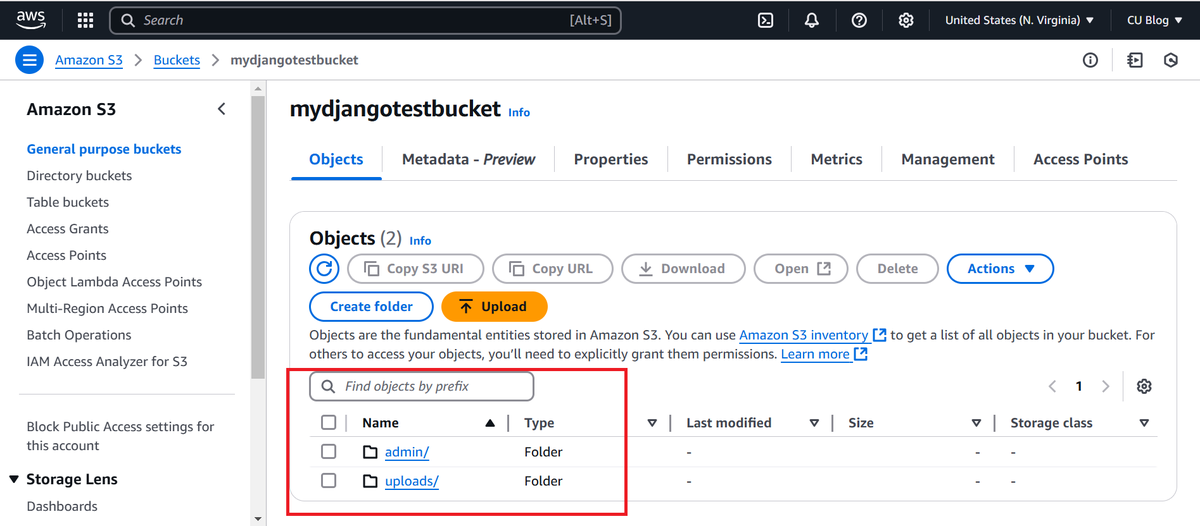This screenshot has height=526, width=1200.
Task: Click Info link beside bucket name
Action: (x=519, y=112)
